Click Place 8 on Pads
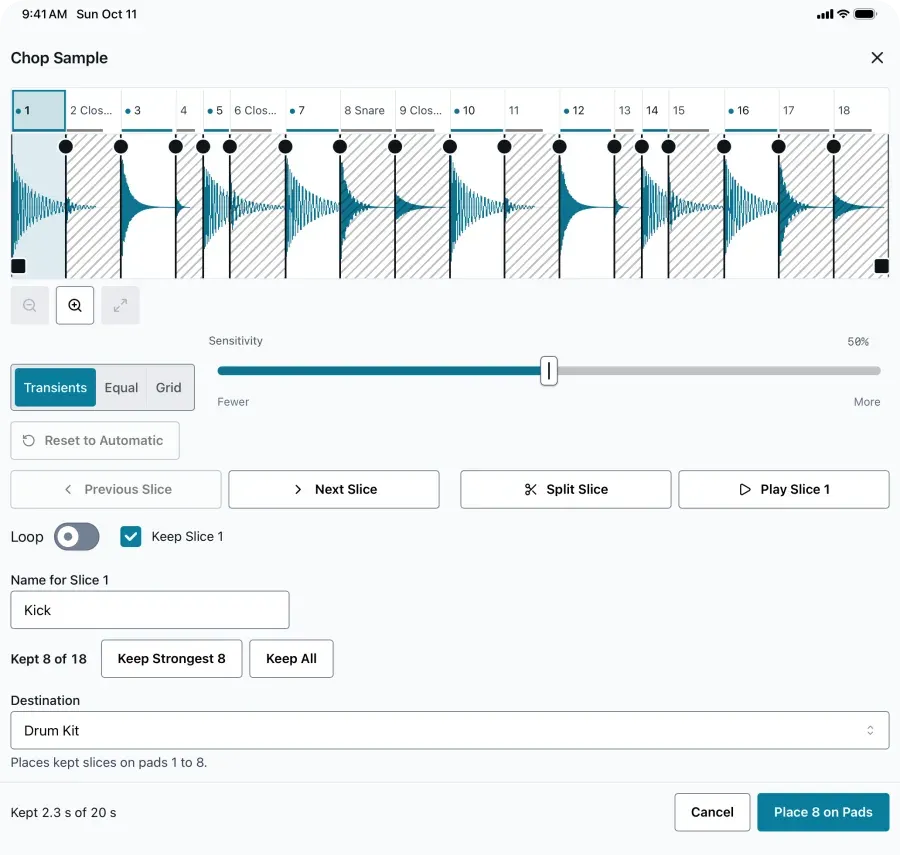The height and width of the screenshot is (855, 900). pyautogui.click(x=823, y=812)
